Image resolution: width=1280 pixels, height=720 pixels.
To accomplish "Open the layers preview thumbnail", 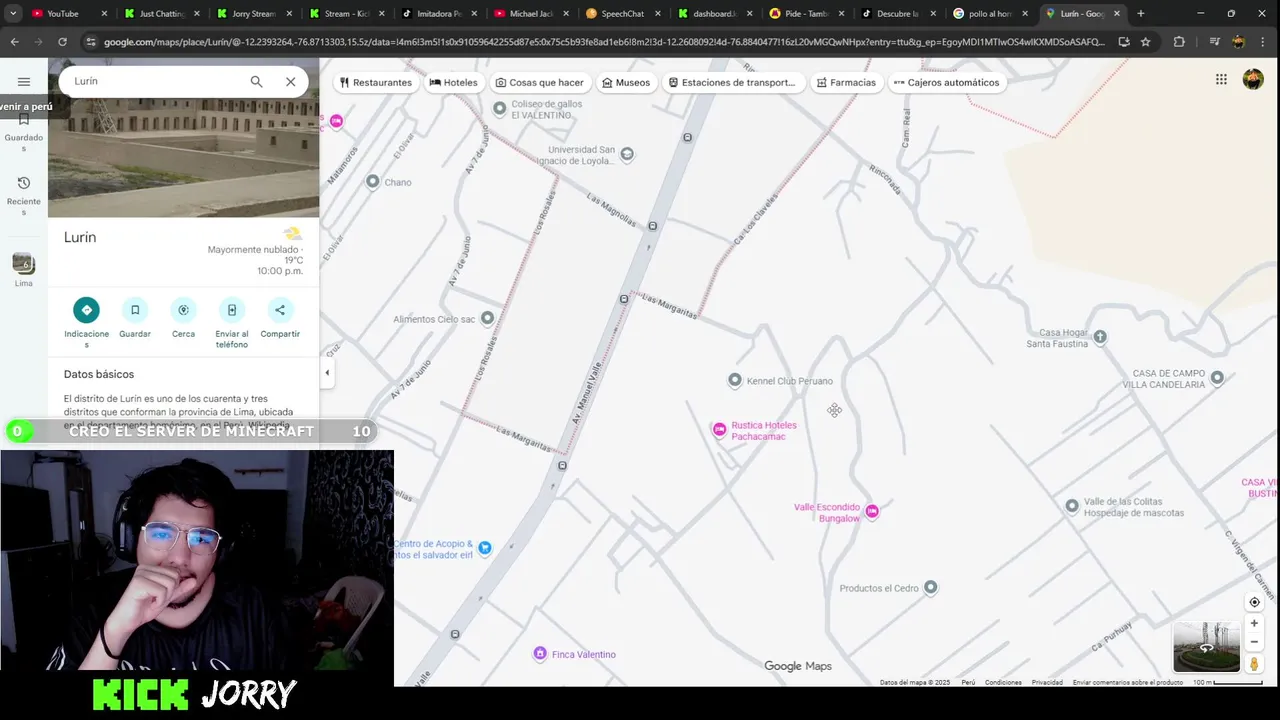I will 1206,647.
